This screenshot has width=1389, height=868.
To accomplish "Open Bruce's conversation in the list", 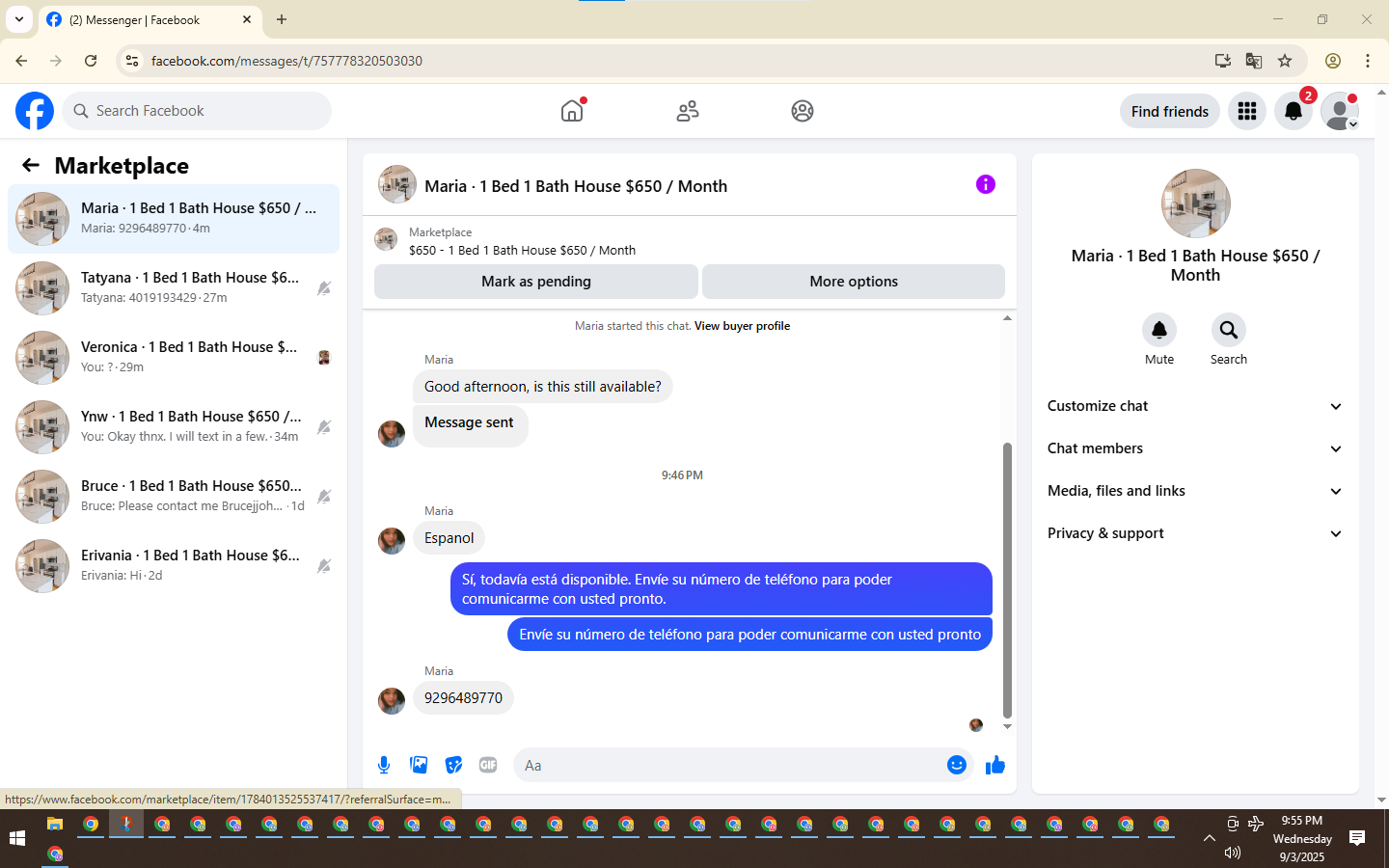I will (174, 497).
